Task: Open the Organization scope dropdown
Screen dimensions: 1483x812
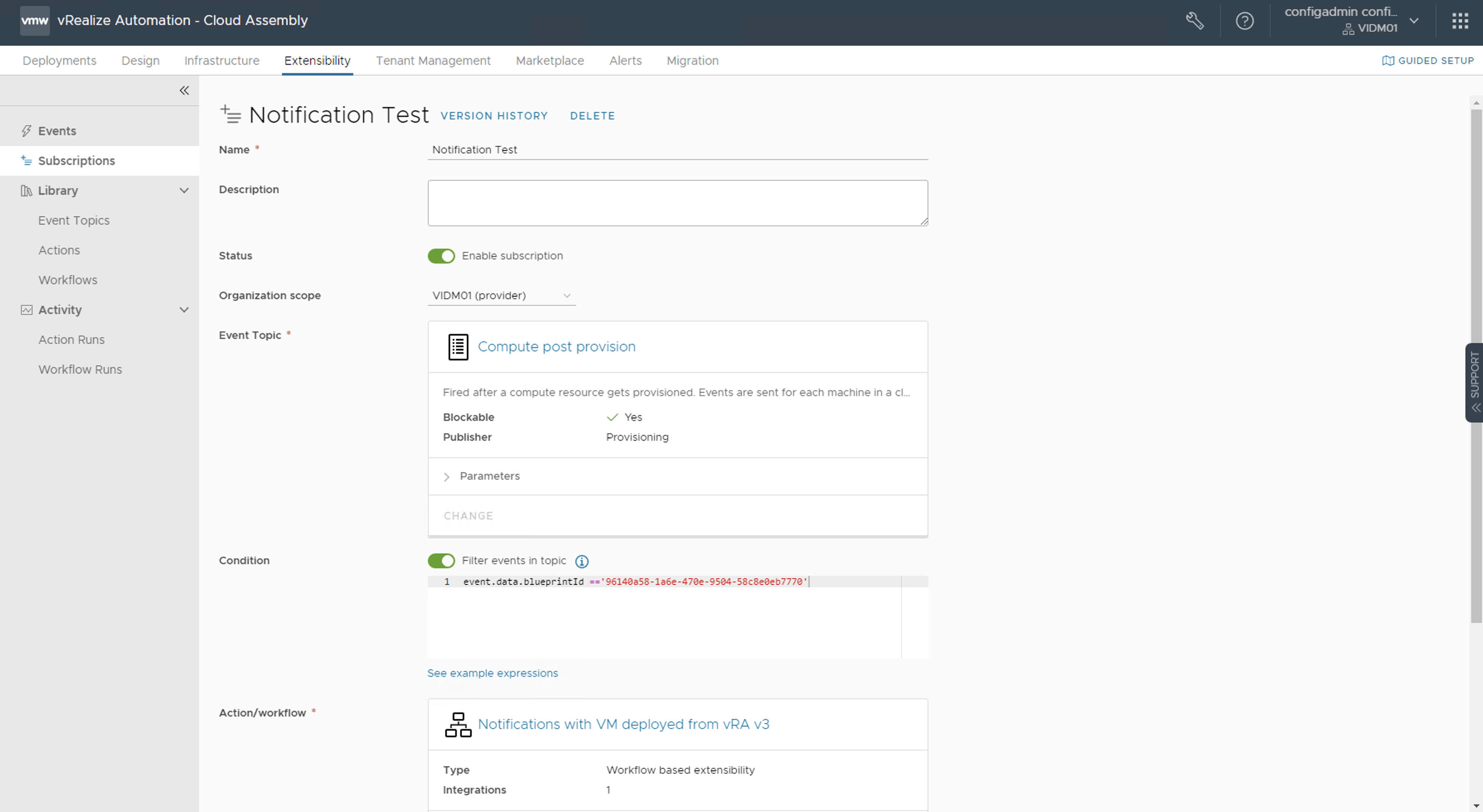Action: [501, 296]
